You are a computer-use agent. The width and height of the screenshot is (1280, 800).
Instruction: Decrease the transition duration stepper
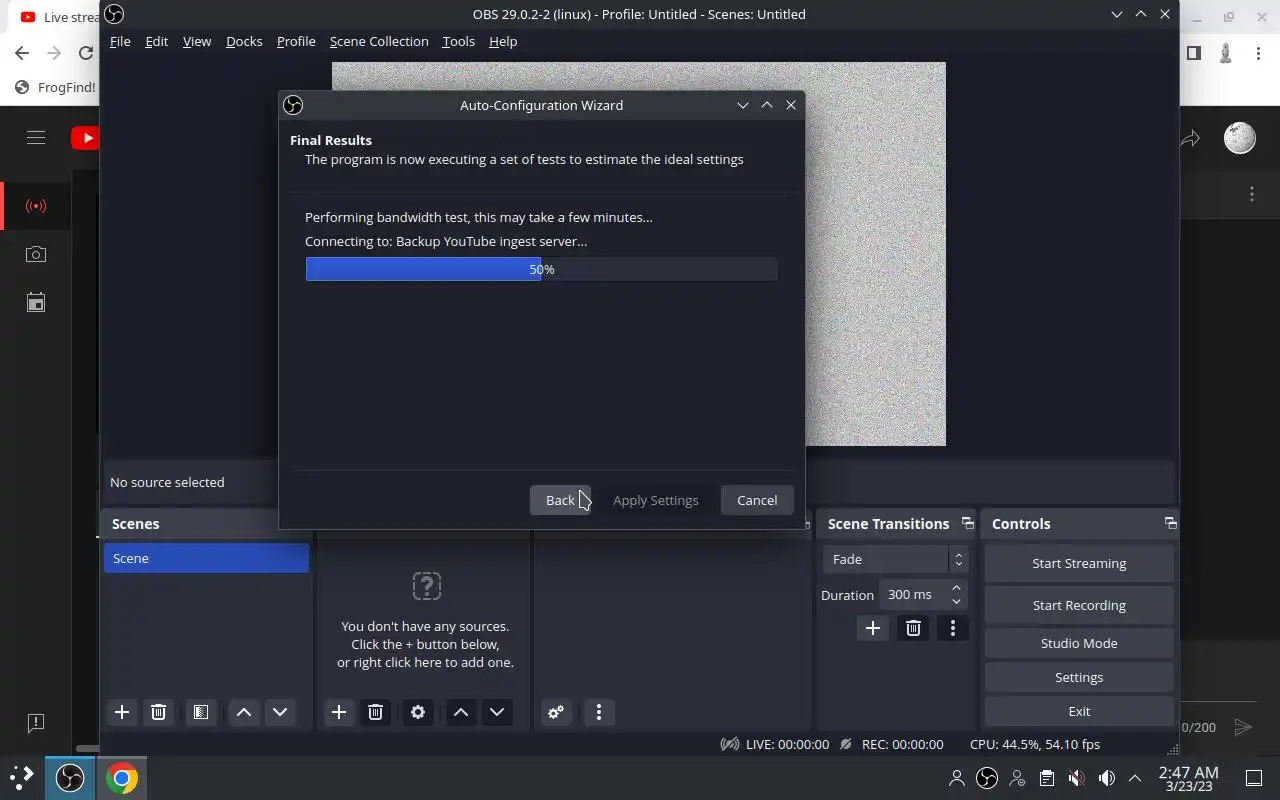957,601
